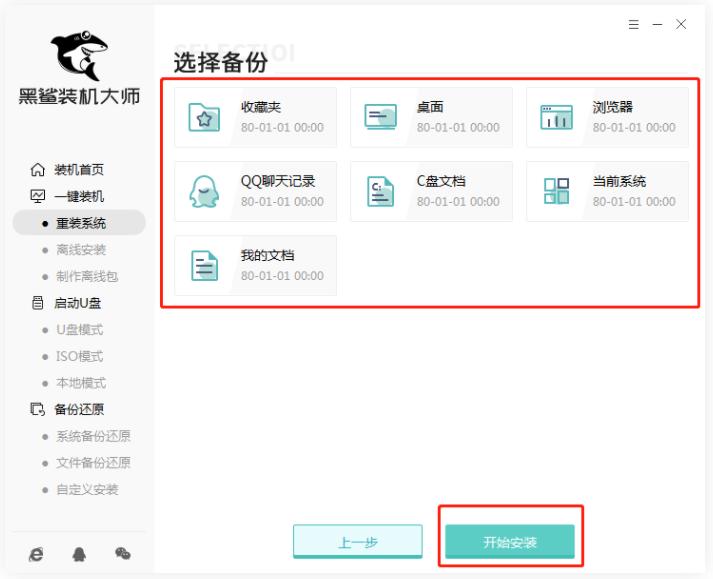Select the 浏览器 browser backup icon

pos(556,118)
